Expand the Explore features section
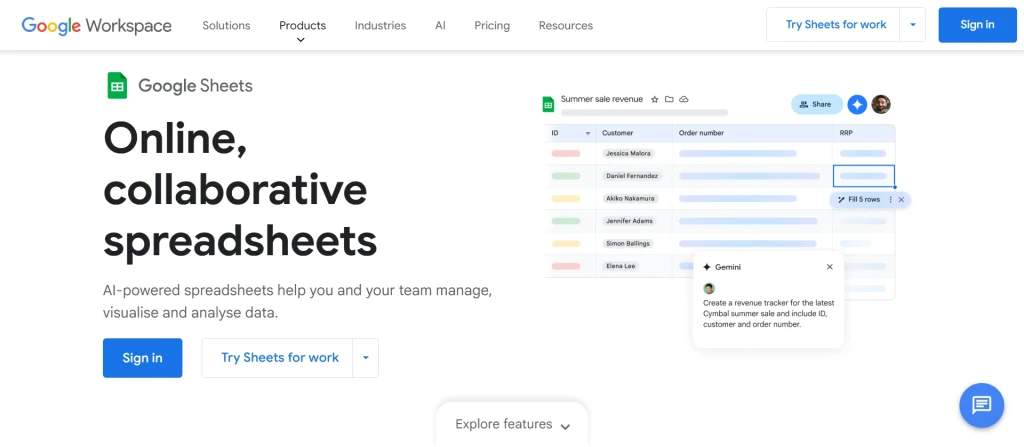Screen dimensions: 1024x447 pos(513,424)
